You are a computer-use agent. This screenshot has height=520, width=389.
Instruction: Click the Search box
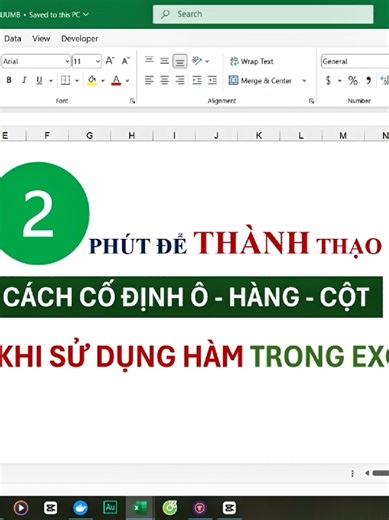(x=263, y=14)
